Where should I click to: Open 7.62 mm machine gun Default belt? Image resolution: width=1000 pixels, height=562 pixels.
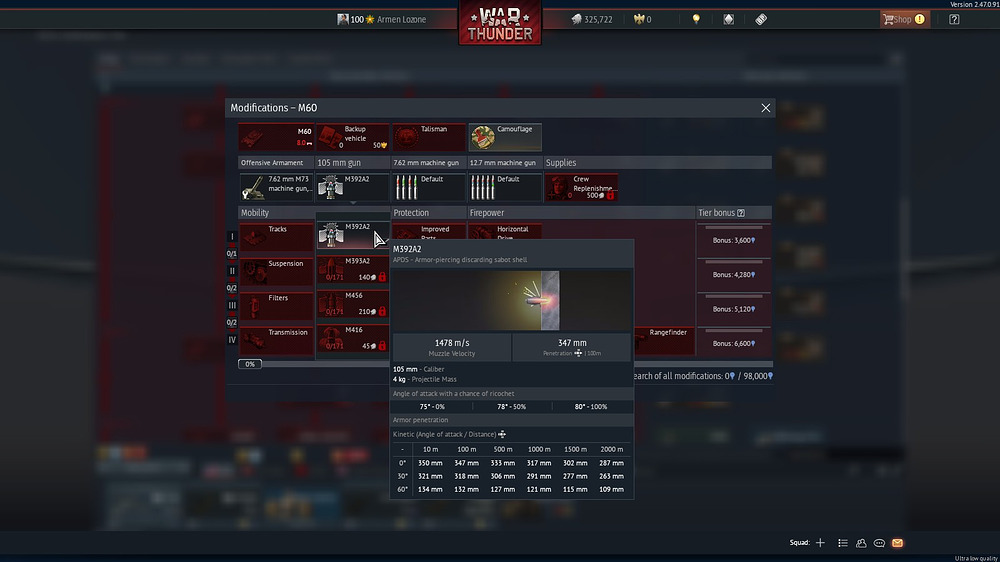tap(429, 188)
